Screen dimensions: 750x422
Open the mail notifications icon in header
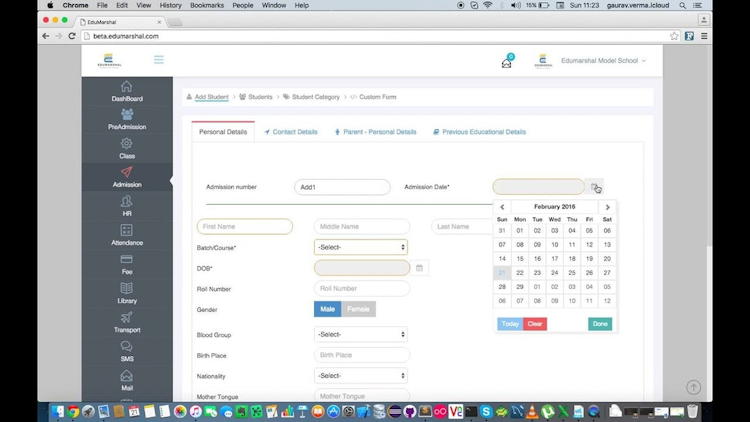pos(507,62)
